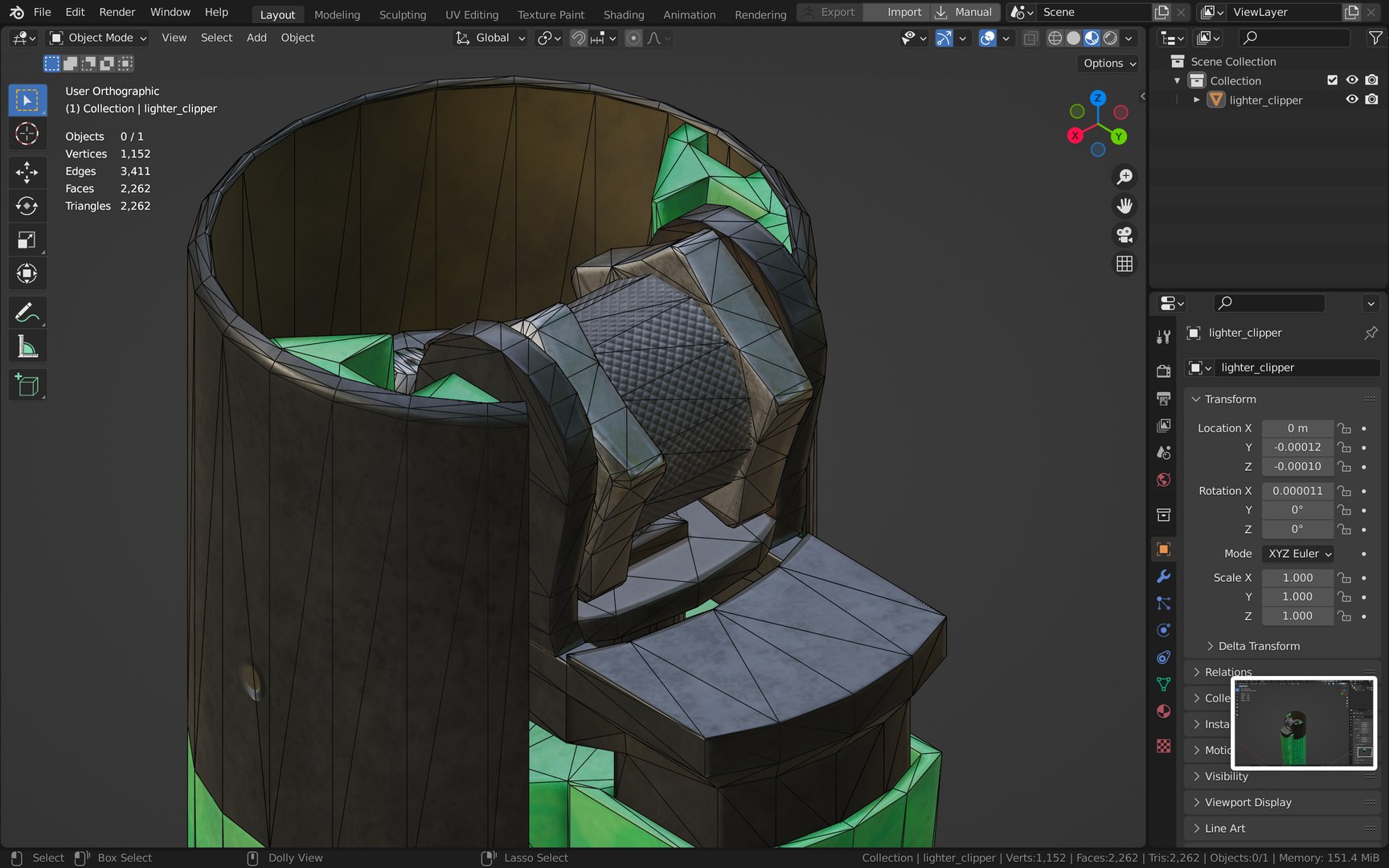Screen dimensions: 1389x868
Task: Toggle Location X lock
Action: (1344, 428)
